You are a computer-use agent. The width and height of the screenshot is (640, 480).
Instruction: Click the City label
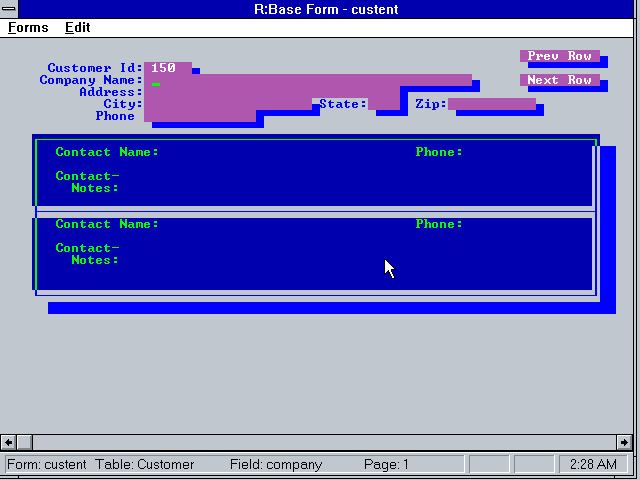point(122,104)
